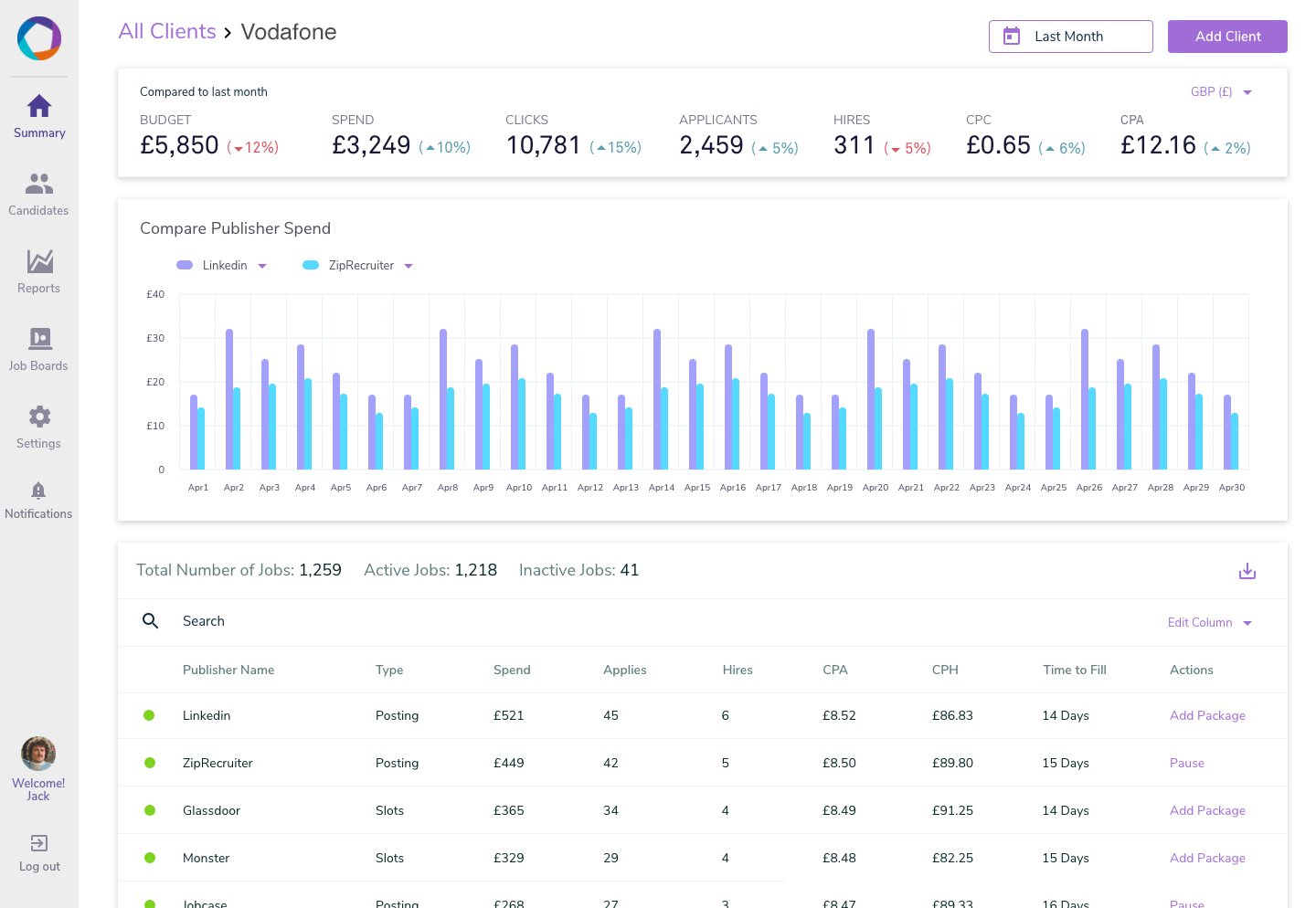This screenshot has width=1316, height=908.
Task: Click the Linkedin purple legend swatch
Action: tap(185, 266)
